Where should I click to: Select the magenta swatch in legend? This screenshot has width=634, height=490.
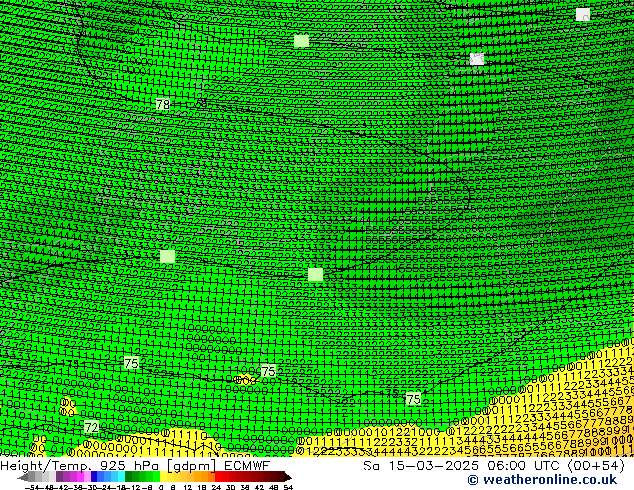pyautogui.click(x=80, y=477)
